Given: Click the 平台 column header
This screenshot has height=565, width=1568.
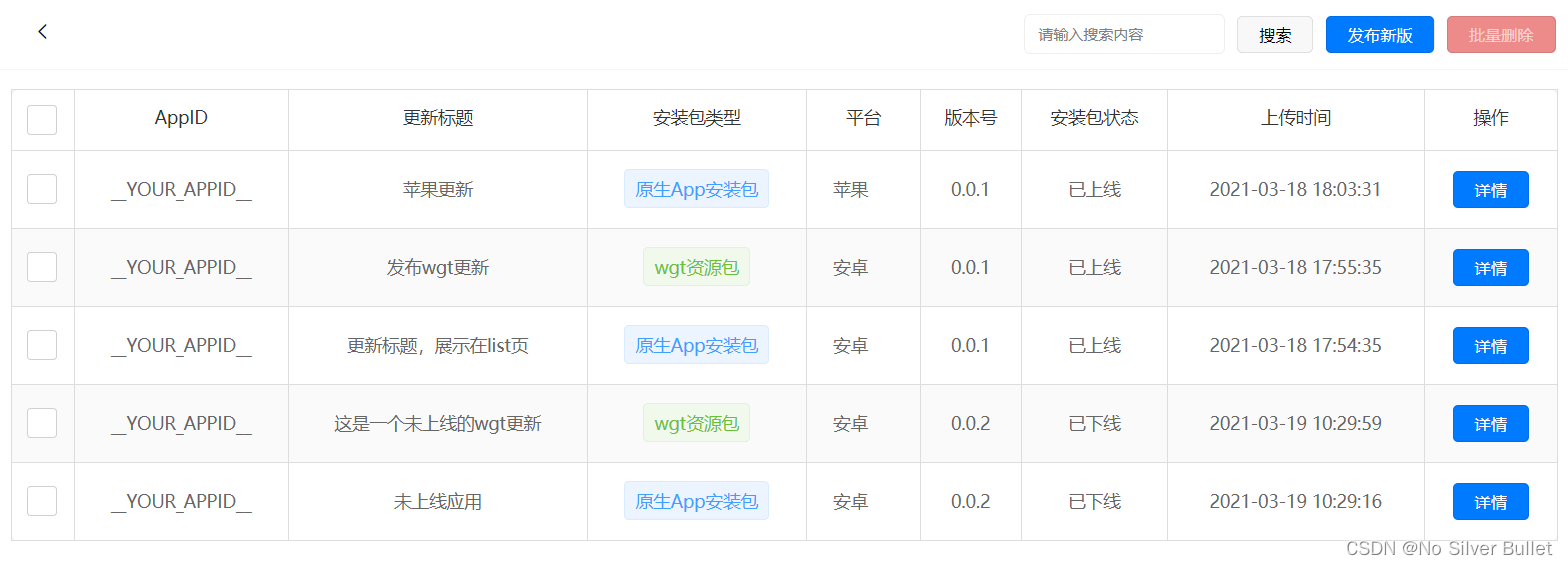Looking at the screenshot, I should 863,118.
